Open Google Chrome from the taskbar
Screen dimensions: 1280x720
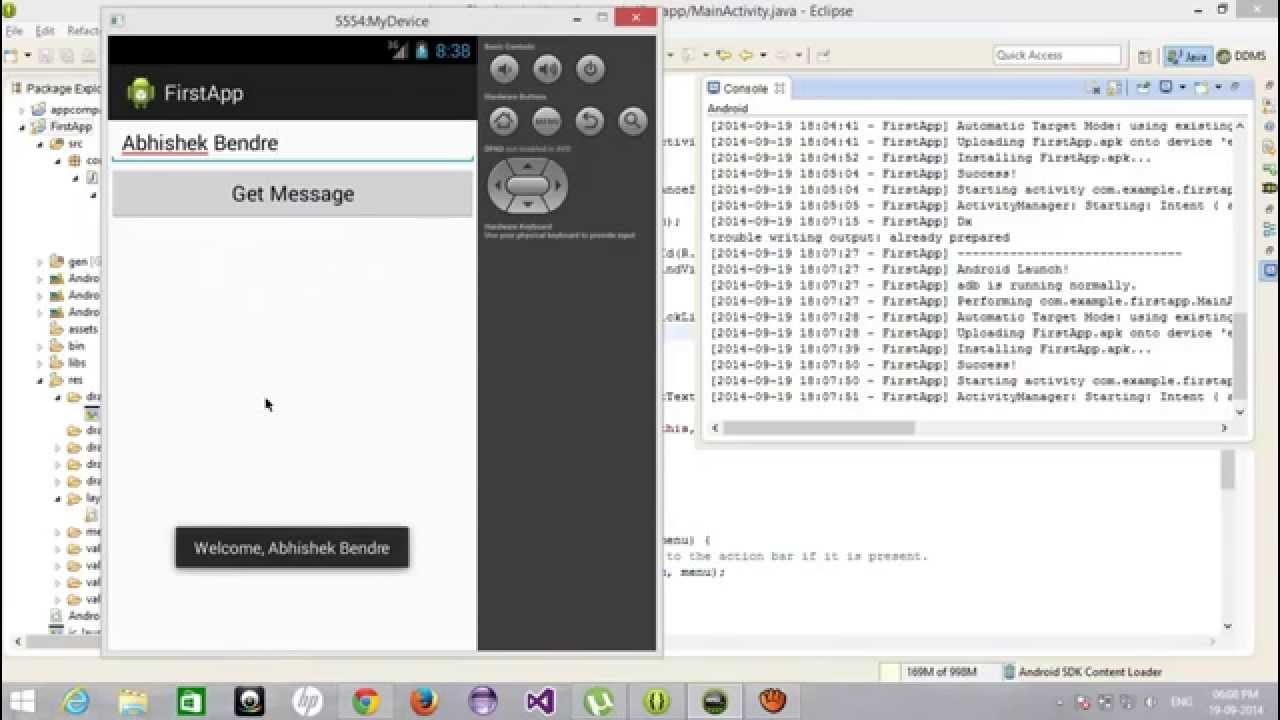point(365,701)
